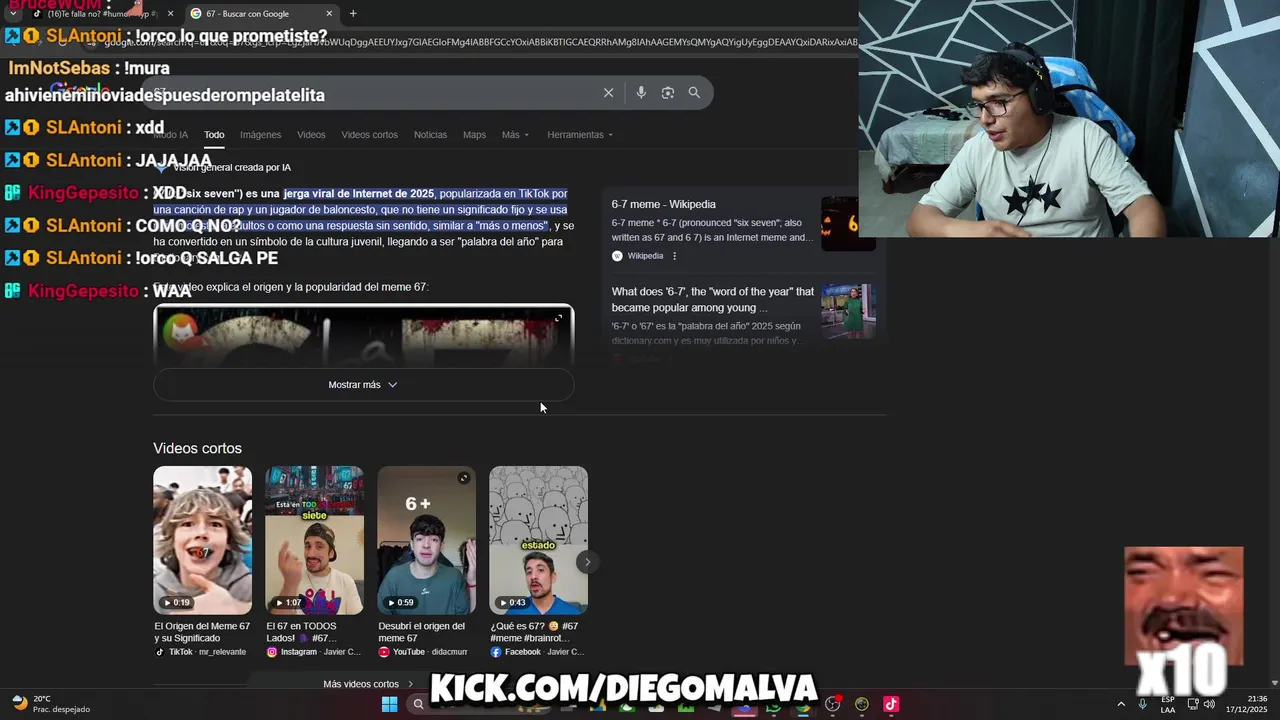1280x720 pixels.
Task: Expand the embedded video to fullscreen
Action: point(558,319)
